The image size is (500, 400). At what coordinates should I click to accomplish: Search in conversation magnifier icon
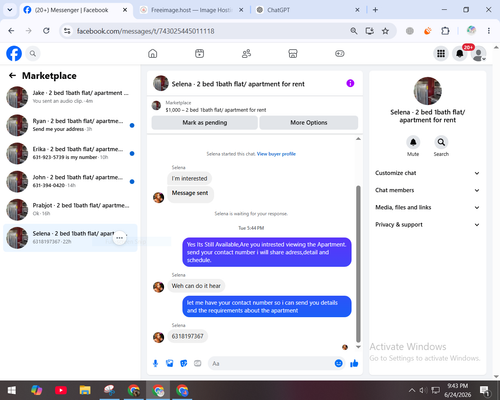click(x=441, y=142)
